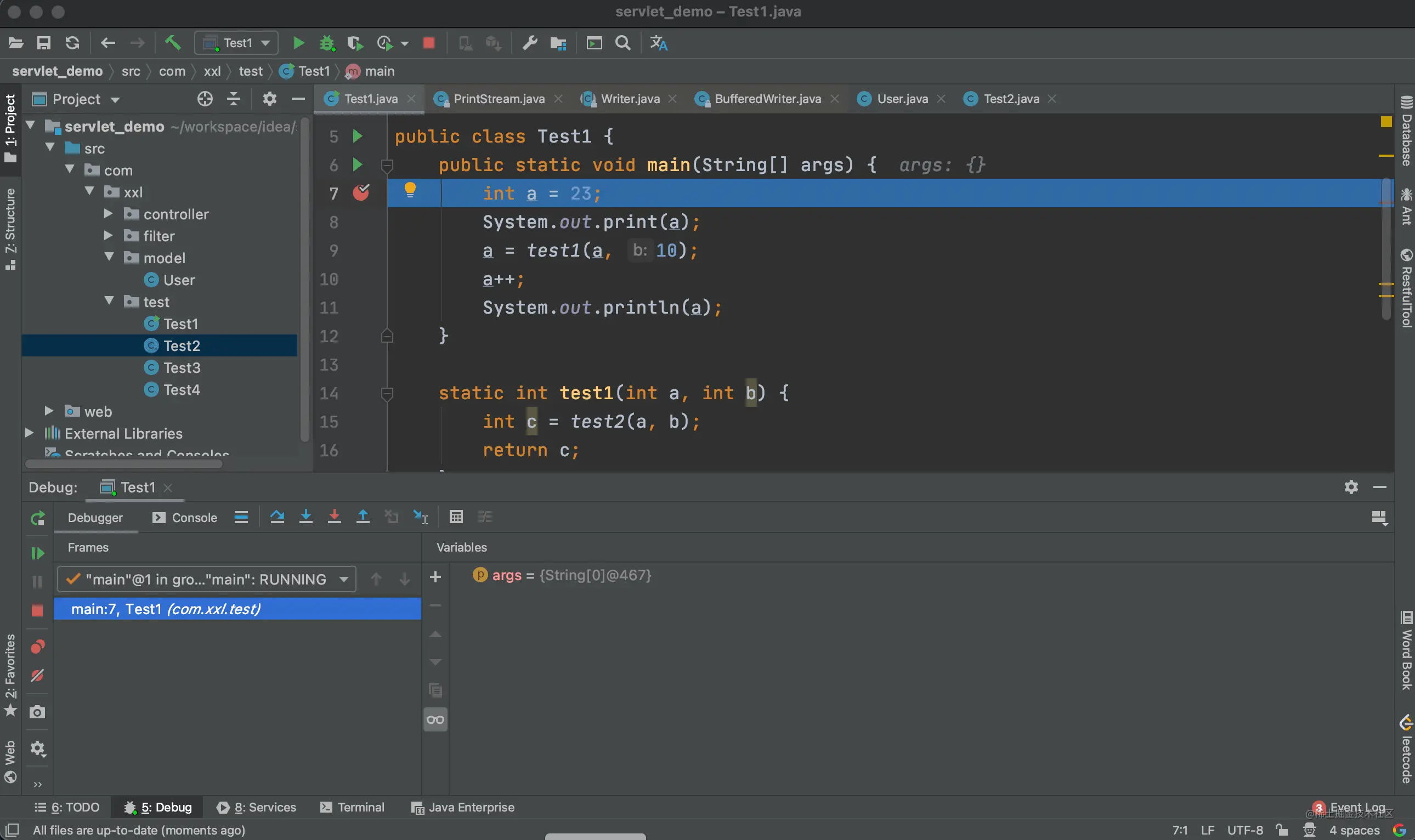The image size is (1415, 840).
Task: Open Terminal tool window button
Action: coord(352,807)
